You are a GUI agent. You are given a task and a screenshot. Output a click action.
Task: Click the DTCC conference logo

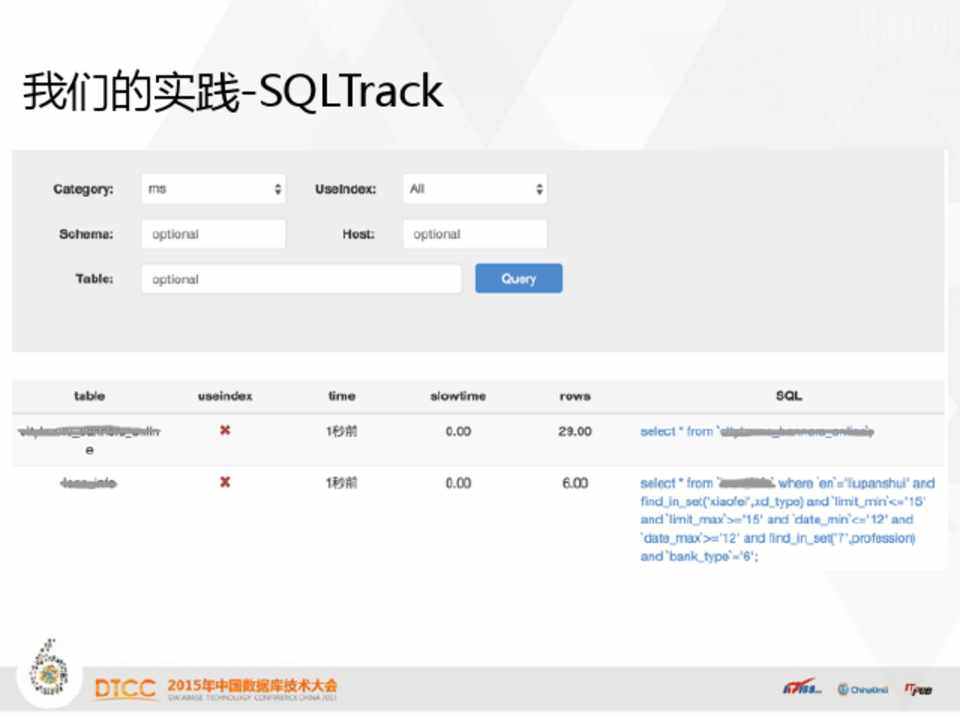[x=125, y=688]
